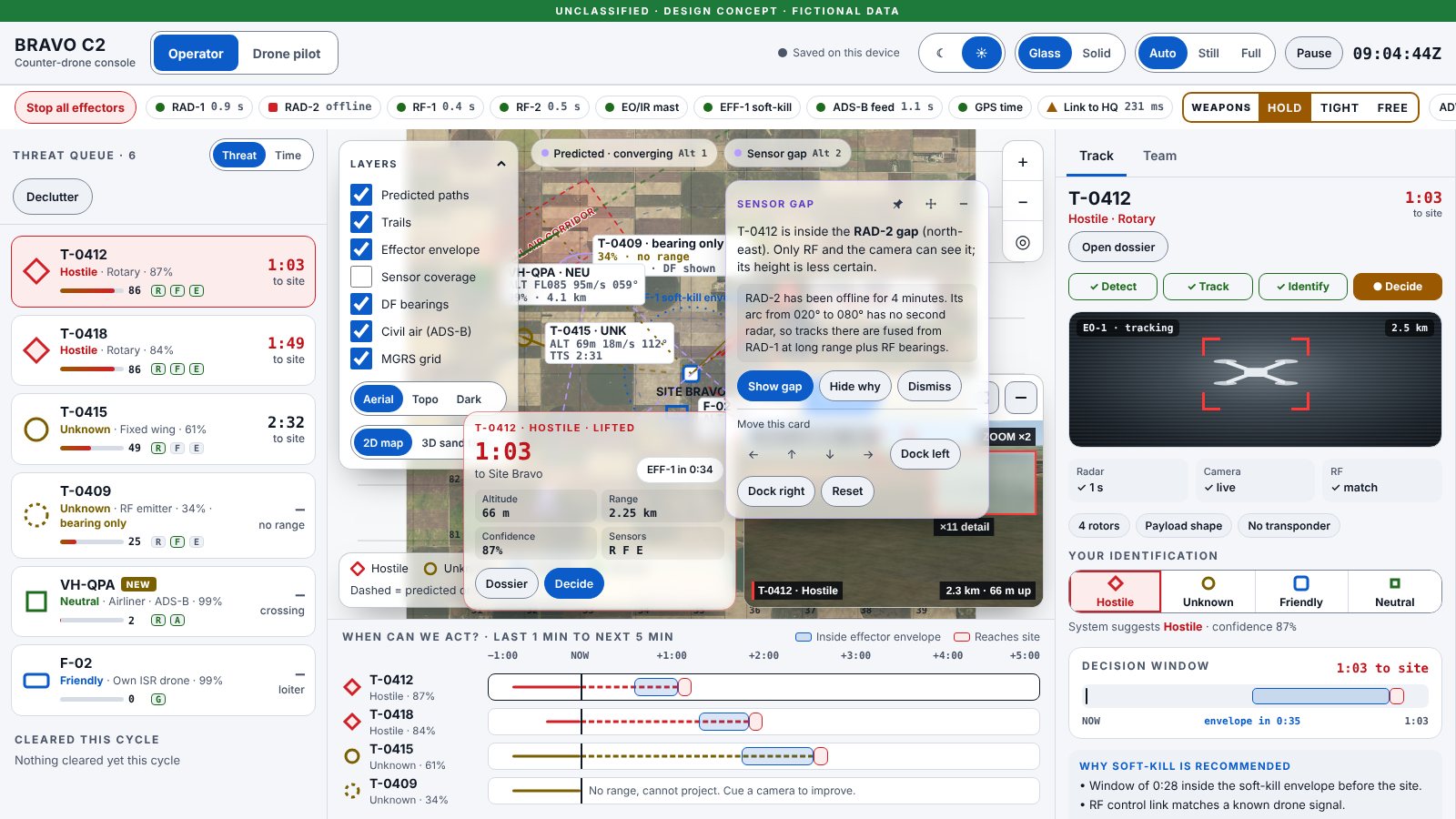1456x819 pixels.
Task: Expand F-02 card dash toggle
Action: click(x=300, y=674)
